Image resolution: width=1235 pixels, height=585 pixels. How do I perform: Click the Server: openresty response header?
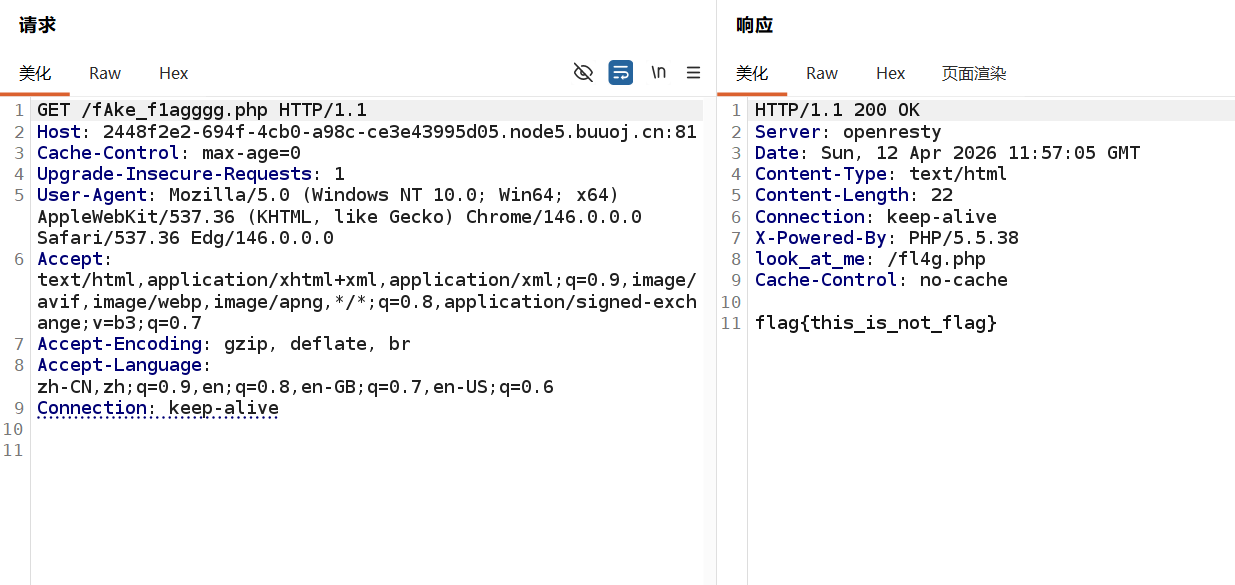[x=848, y=131]
